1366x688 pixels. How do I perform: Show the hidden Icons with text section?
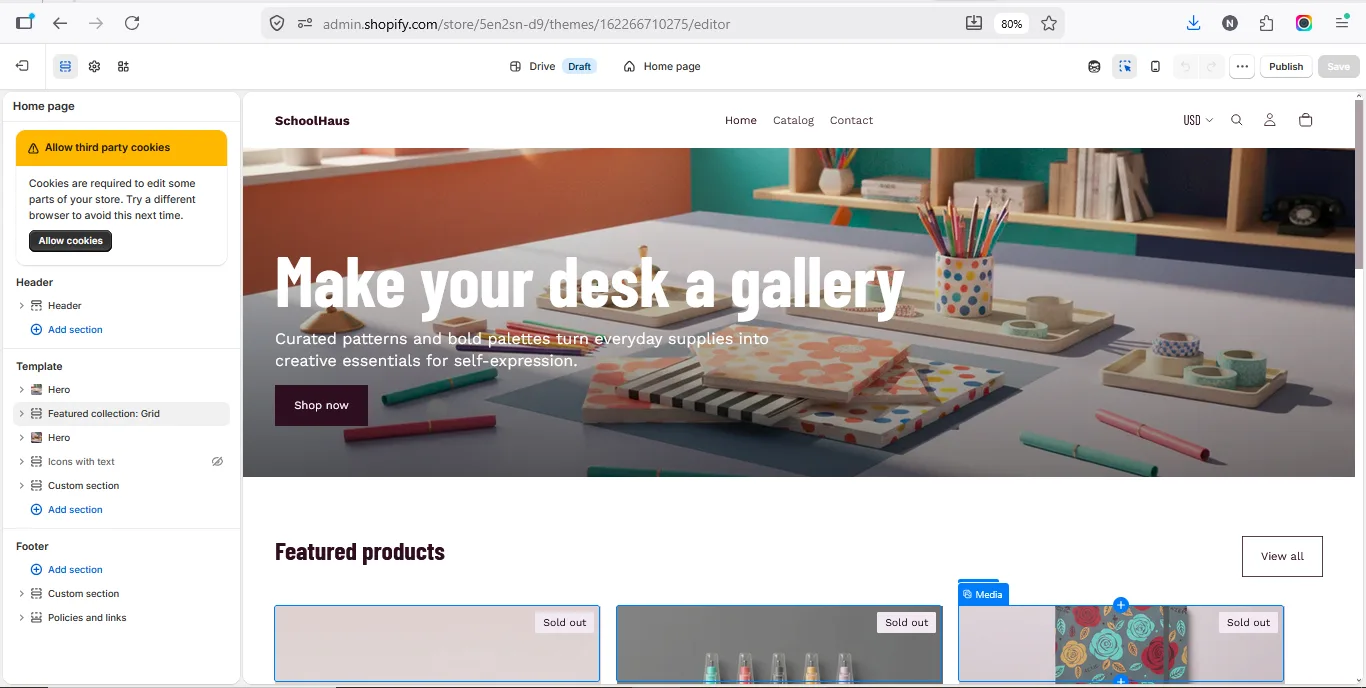[217, 461]
